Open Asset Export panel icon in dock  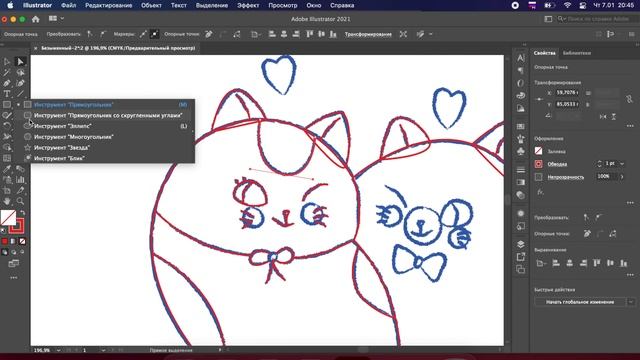click(x=520, y=257)
